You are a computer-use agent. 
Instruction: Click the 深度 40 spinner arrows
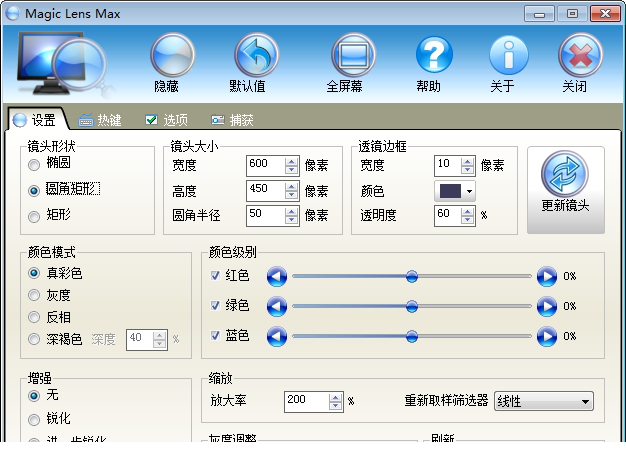click(x=160, y=340)
